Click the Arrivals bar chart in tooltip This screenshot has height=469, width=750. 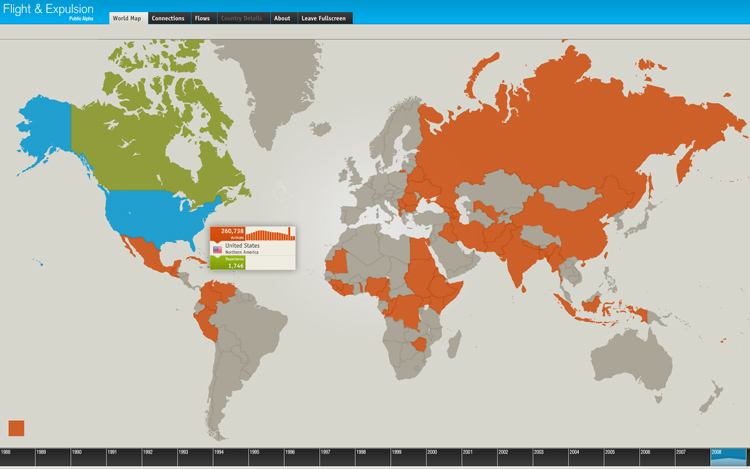[x=270, y=234]
